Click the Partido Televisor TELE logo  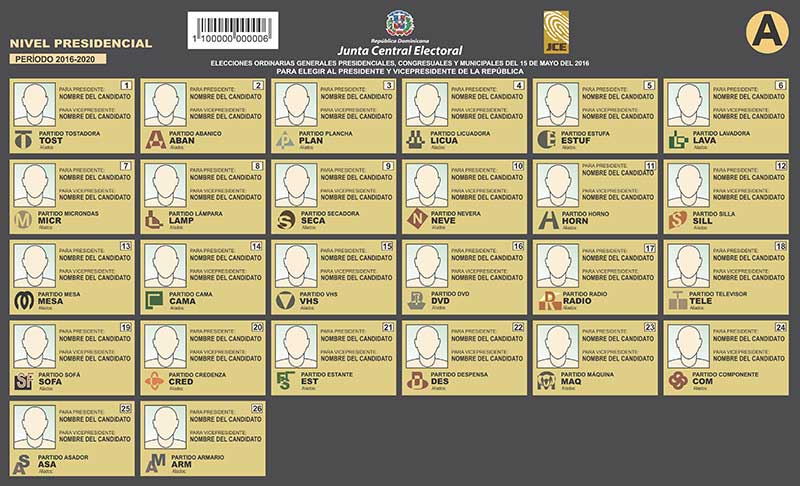click(678, 301)
